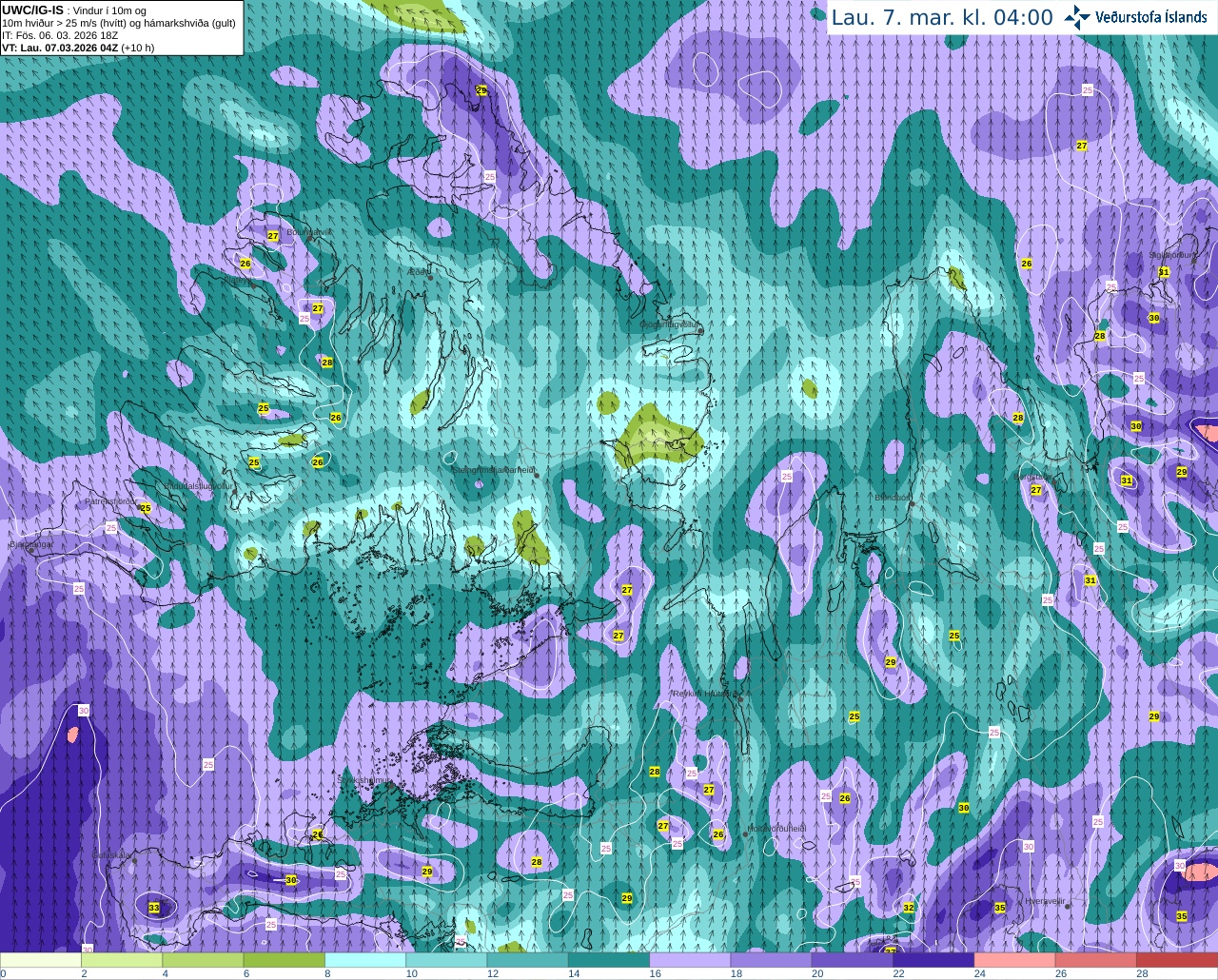Viewport: 1218px width, 980px height.
Task: Pick the 16–18 m/s lavender legend swatch
Action: 690,960
